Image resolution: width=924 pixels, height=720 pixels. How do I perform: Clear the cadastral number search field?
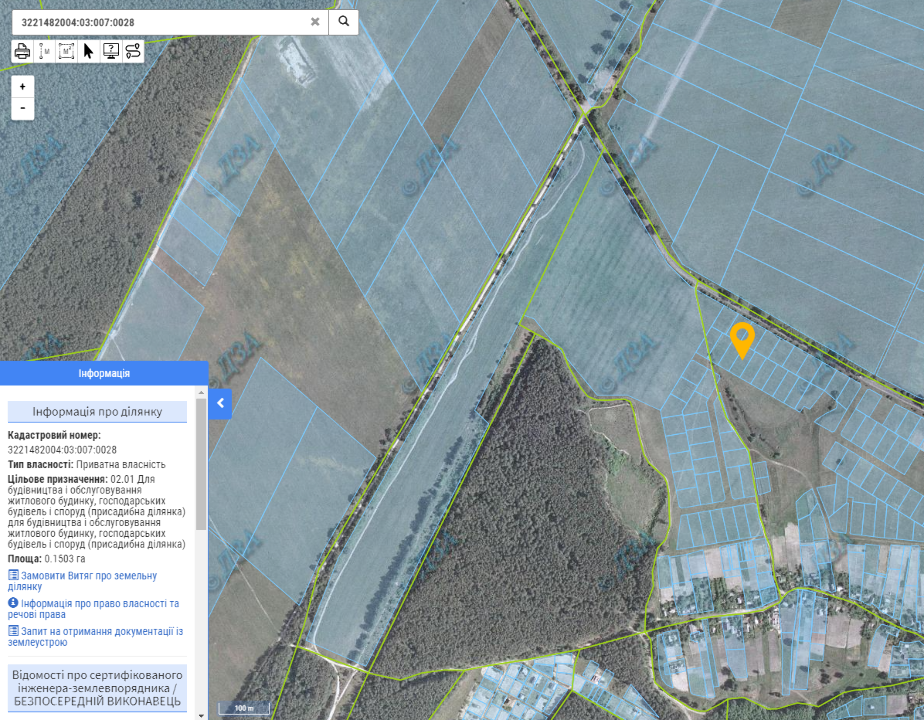click(x=315, y=22)
